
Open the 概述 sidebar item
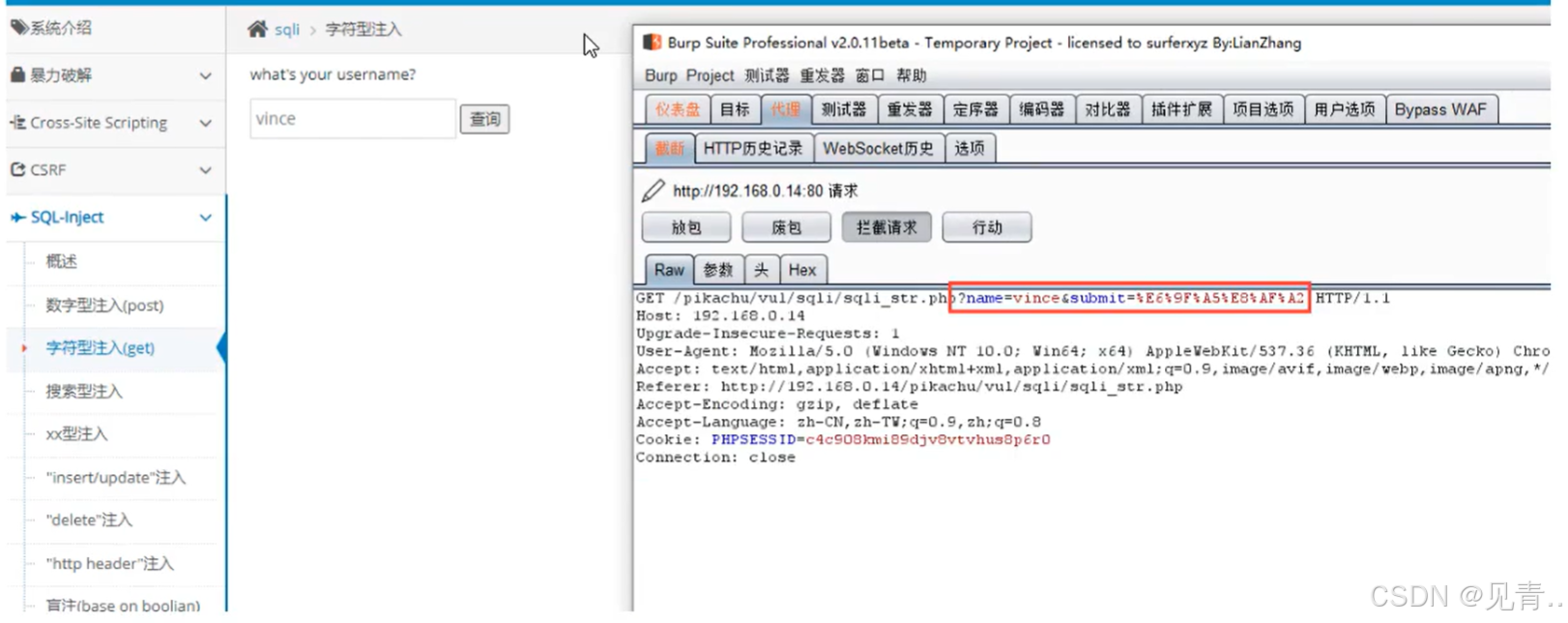62,261
